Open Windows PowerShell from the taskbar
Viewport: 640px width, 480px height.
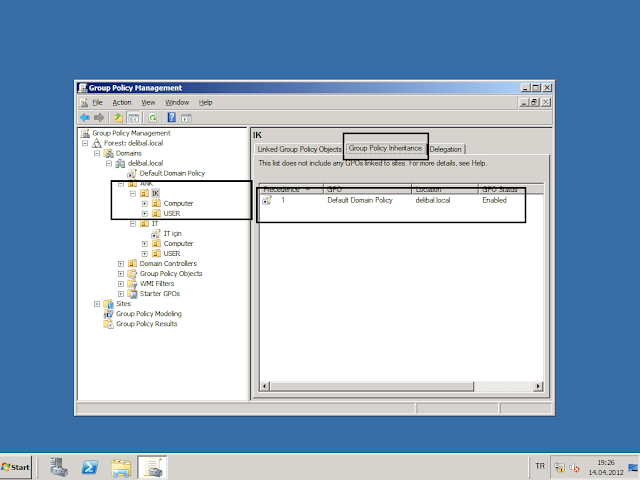coord(89,467)
